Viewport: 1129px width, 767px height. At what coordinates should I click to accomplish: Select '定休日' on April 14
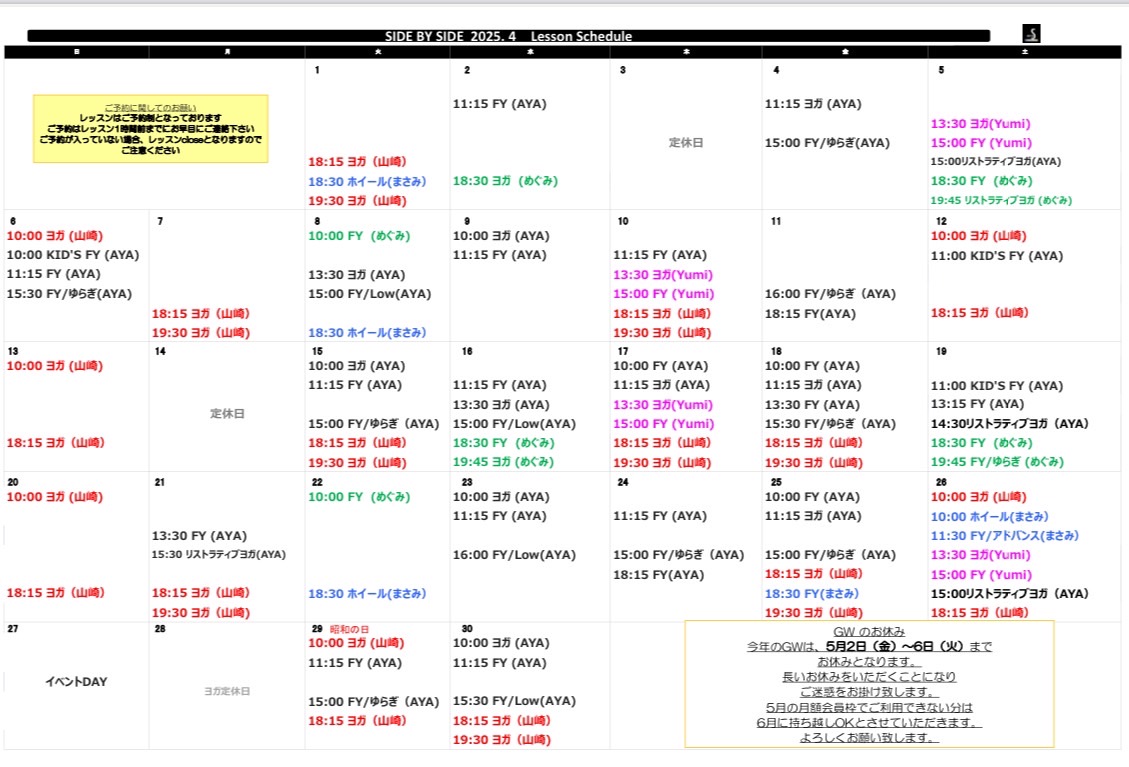[x=228, y=413]
